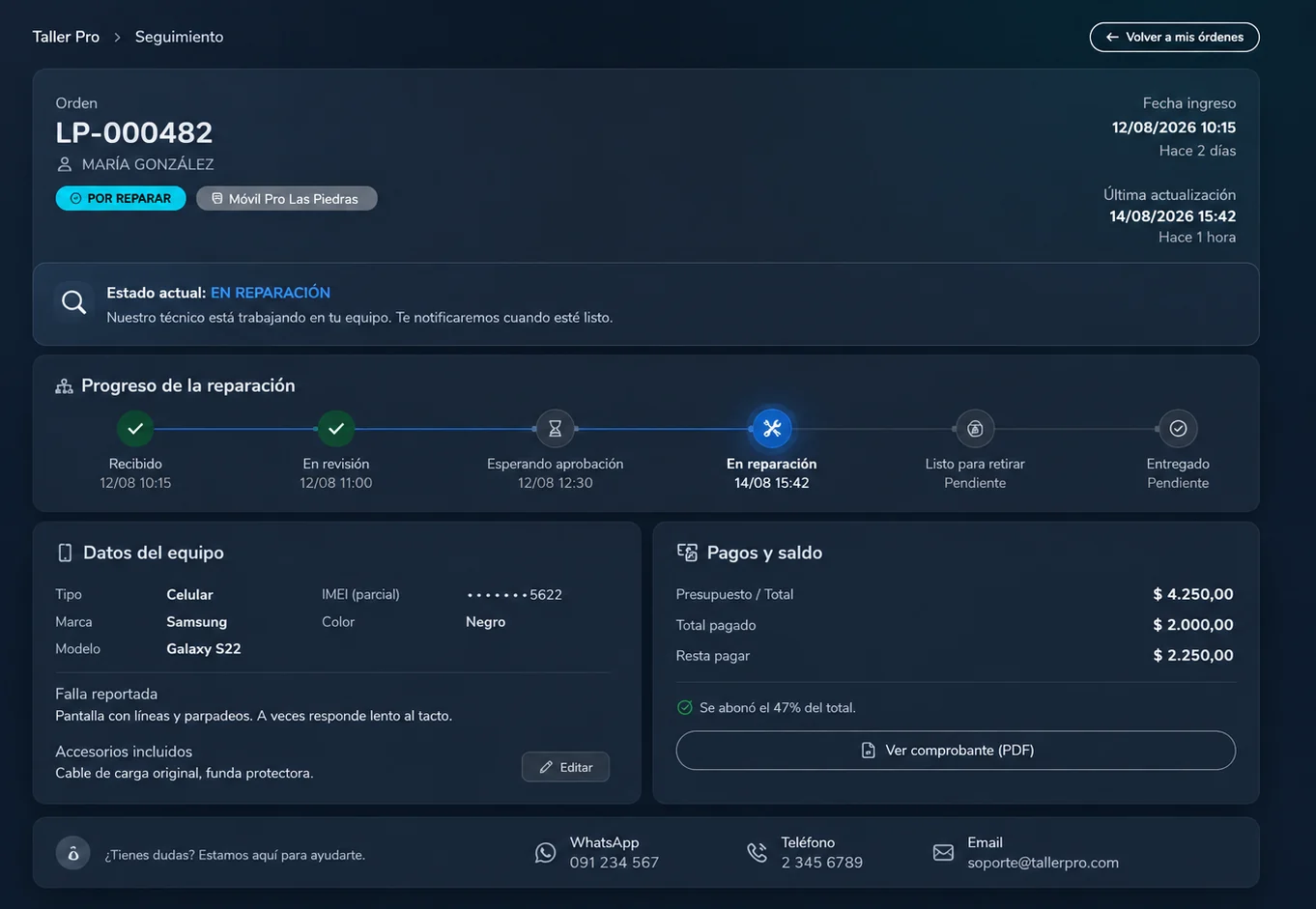Open Ver comprobante (PDF)
The height and width of the screenshot is (909, 1316).
click(x=956, y=751)
